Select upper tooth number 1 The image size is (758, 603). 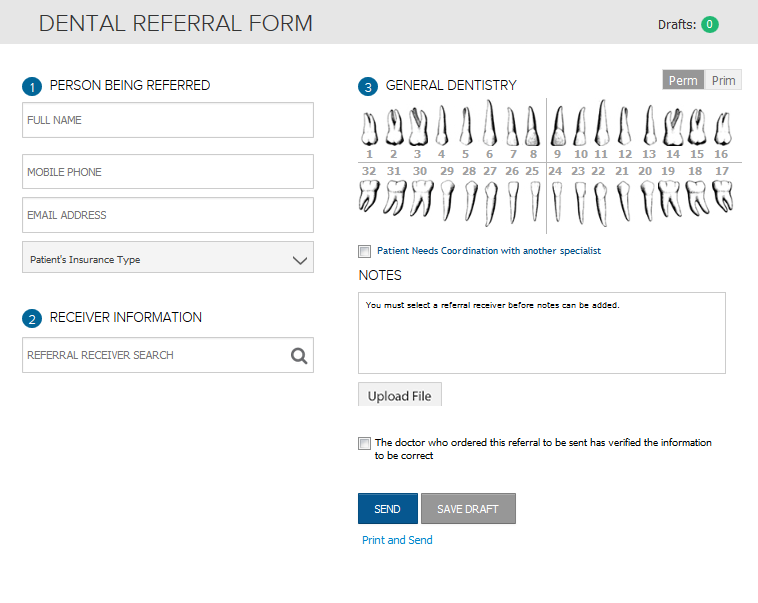click(x=369, y=129)
